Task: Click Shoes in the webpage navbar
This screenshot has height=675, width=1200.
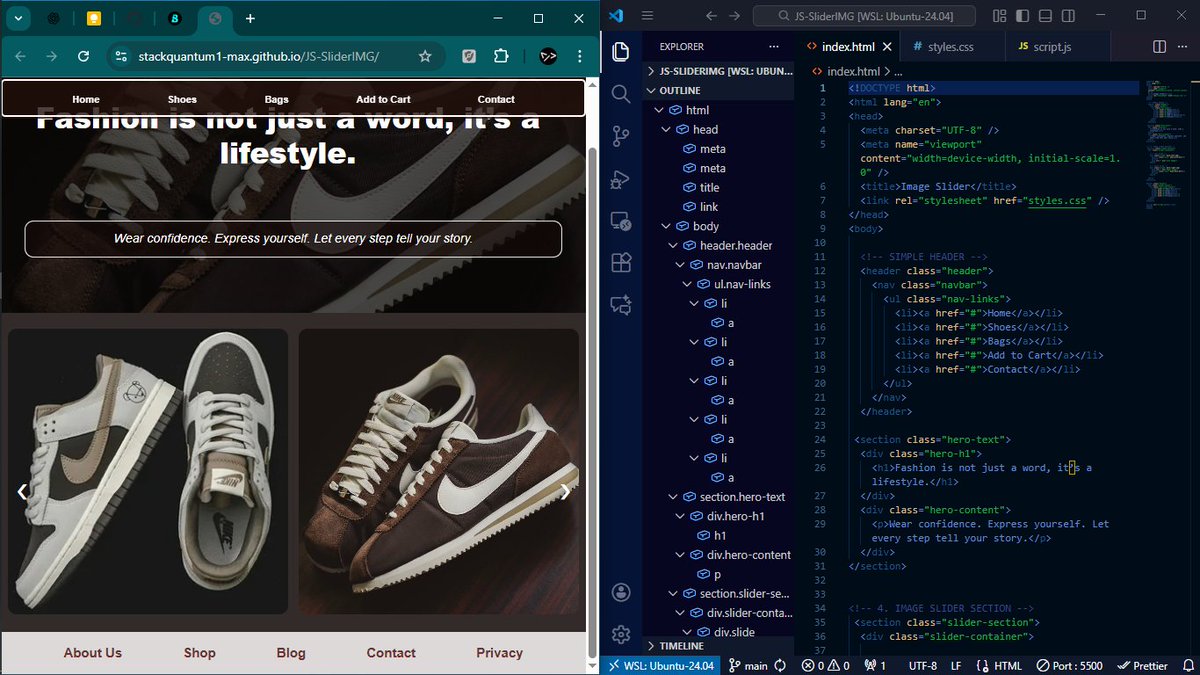Action: coord(182,99)
